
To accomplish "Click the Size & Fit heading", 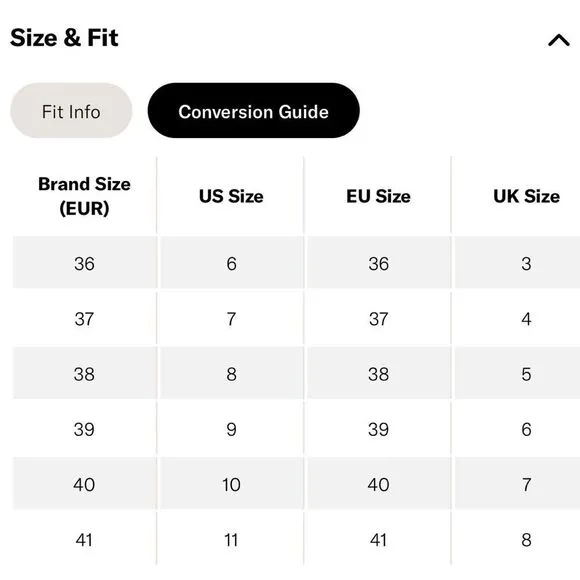I will 64,37.
